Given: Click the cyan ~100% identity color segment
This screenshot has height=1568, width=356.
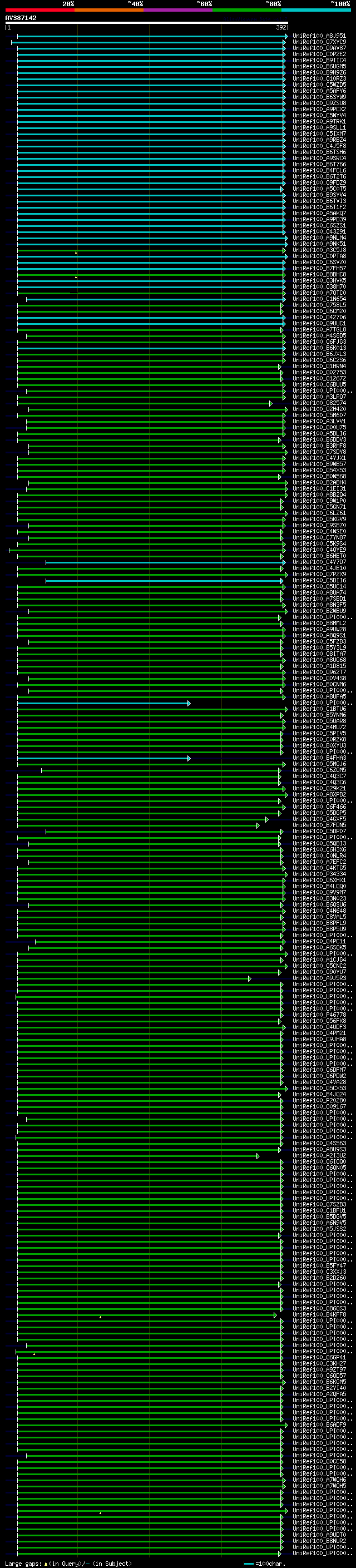Looking at the screenshot, I should coord(316,10).
